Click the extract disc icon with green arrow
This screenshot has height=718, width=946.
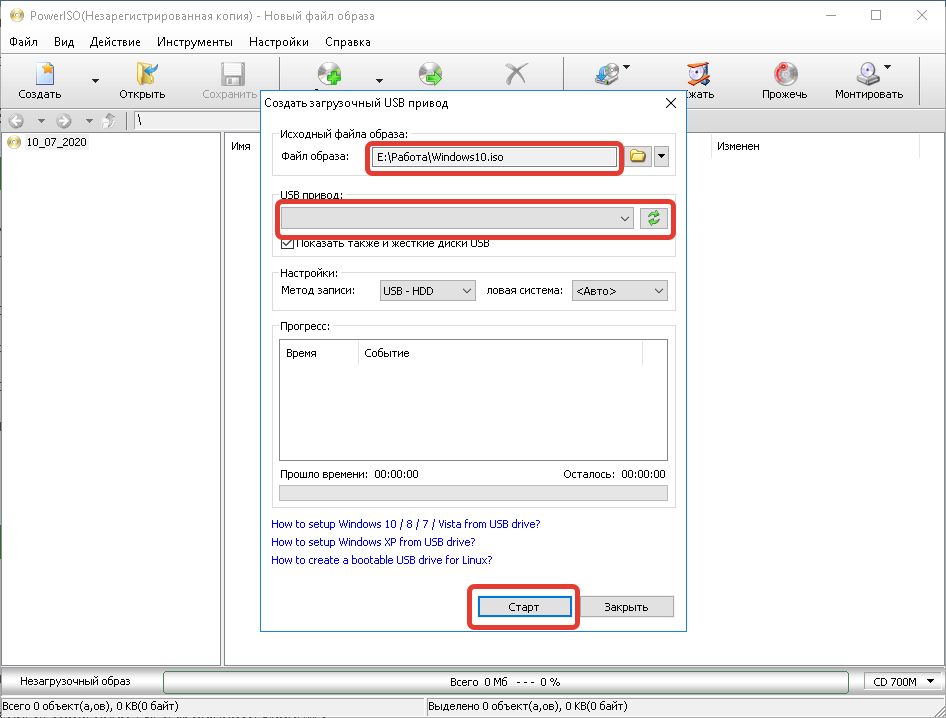point(430,74)
